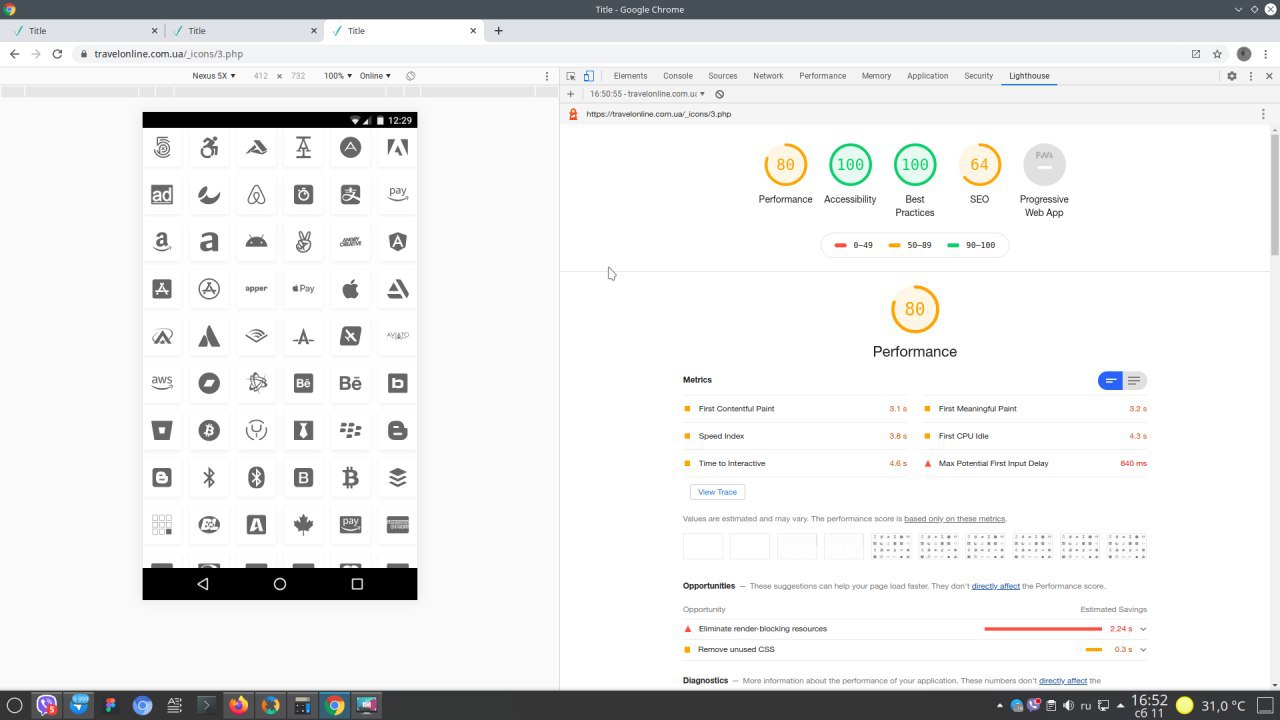The image size is (1280, 720).
Task: Follow the 'based only on these metrics' link
Action: (x=954, y=519)
